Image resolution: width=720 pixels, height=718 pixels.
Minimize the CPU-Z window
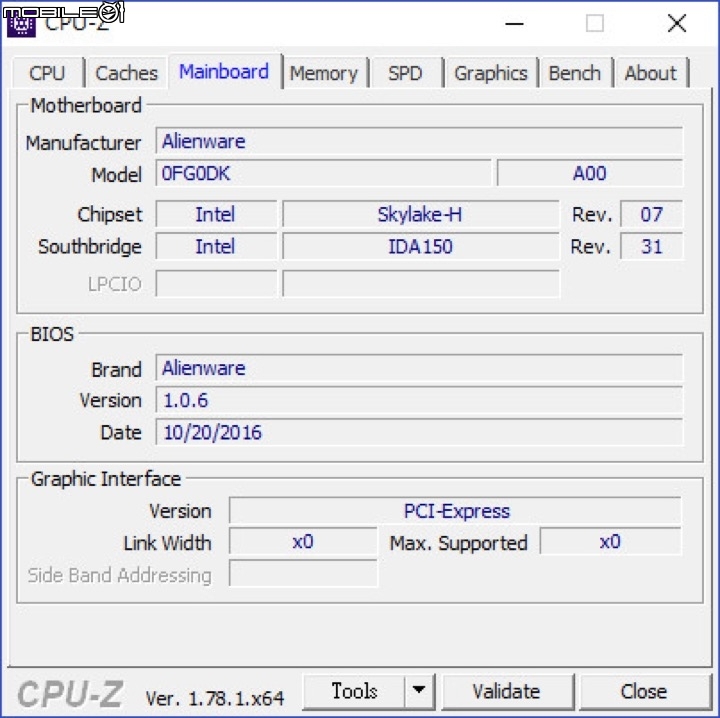[x=515, y=23]
